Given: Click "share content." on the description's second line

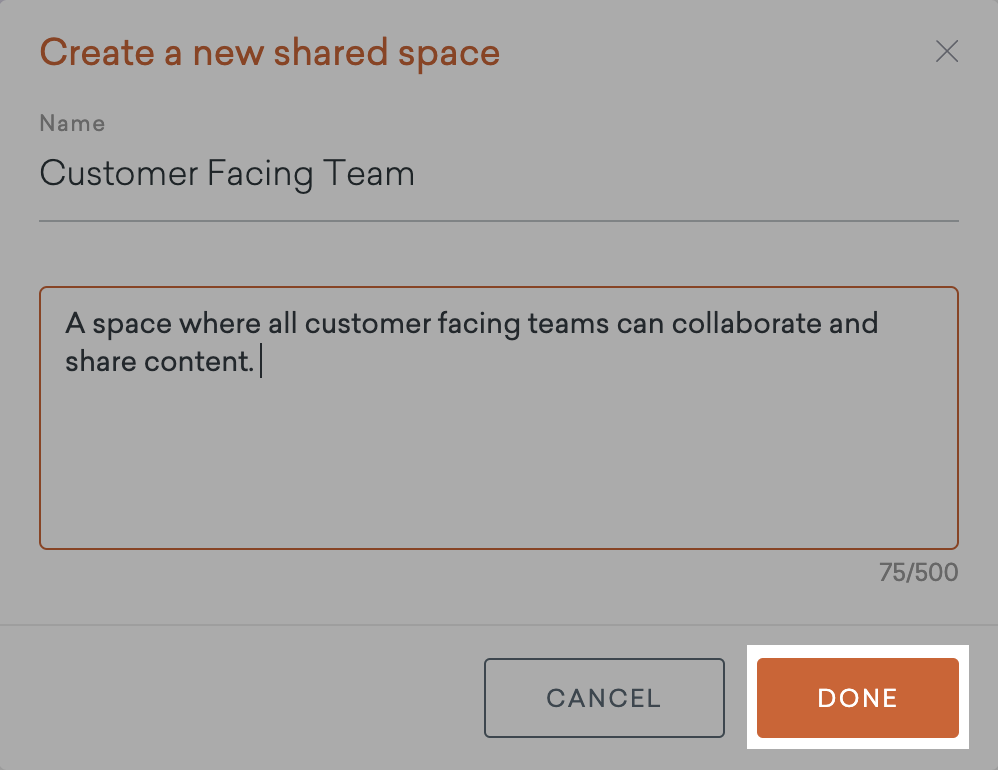Looking at the screenshot, I should 160,362.
